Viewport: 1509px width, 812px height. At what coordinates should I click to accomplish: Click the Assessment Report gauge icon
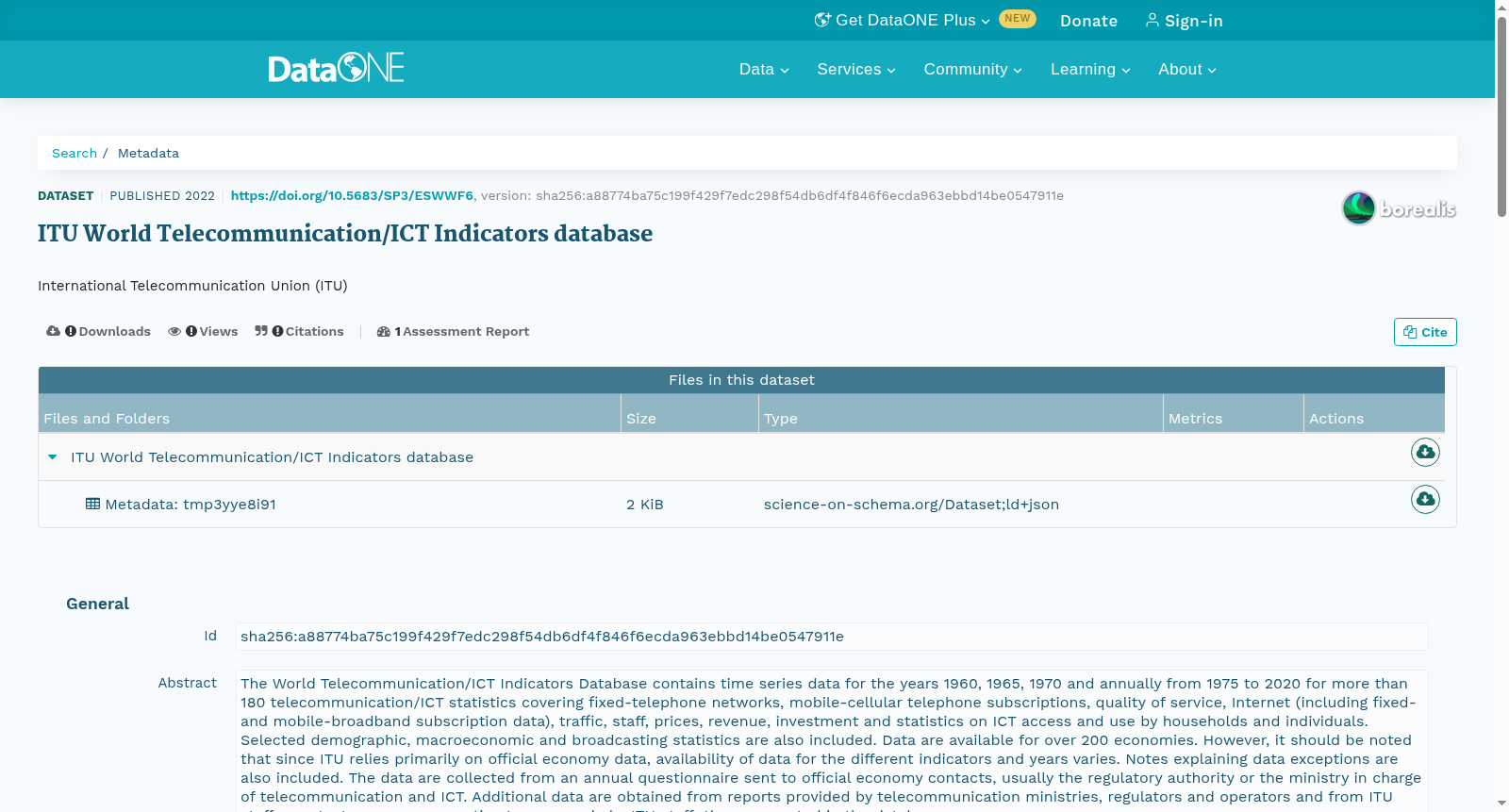[x=383, y=332]
